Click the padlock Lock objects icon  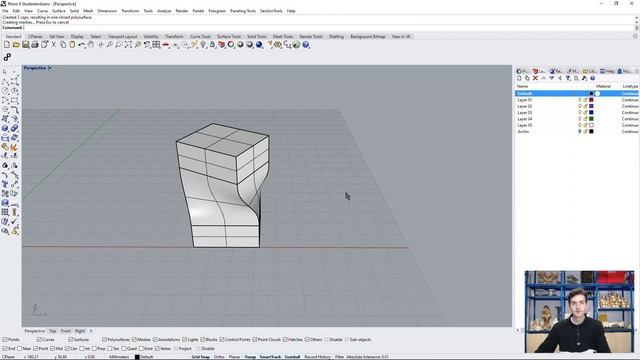[x=212, y=45]
